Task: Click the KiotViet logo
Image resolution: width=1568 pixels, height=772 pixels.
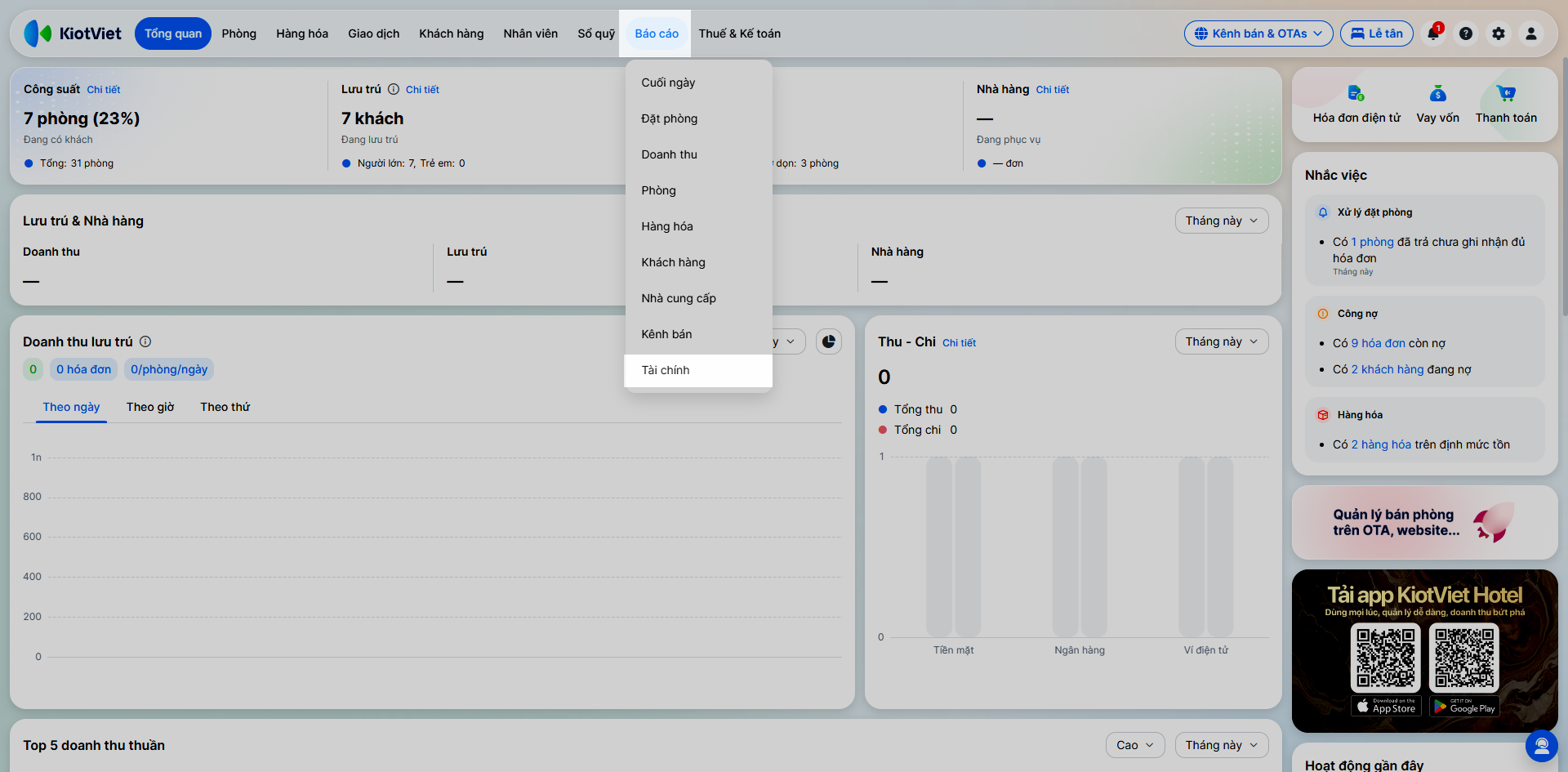Action: coord(73,33)
